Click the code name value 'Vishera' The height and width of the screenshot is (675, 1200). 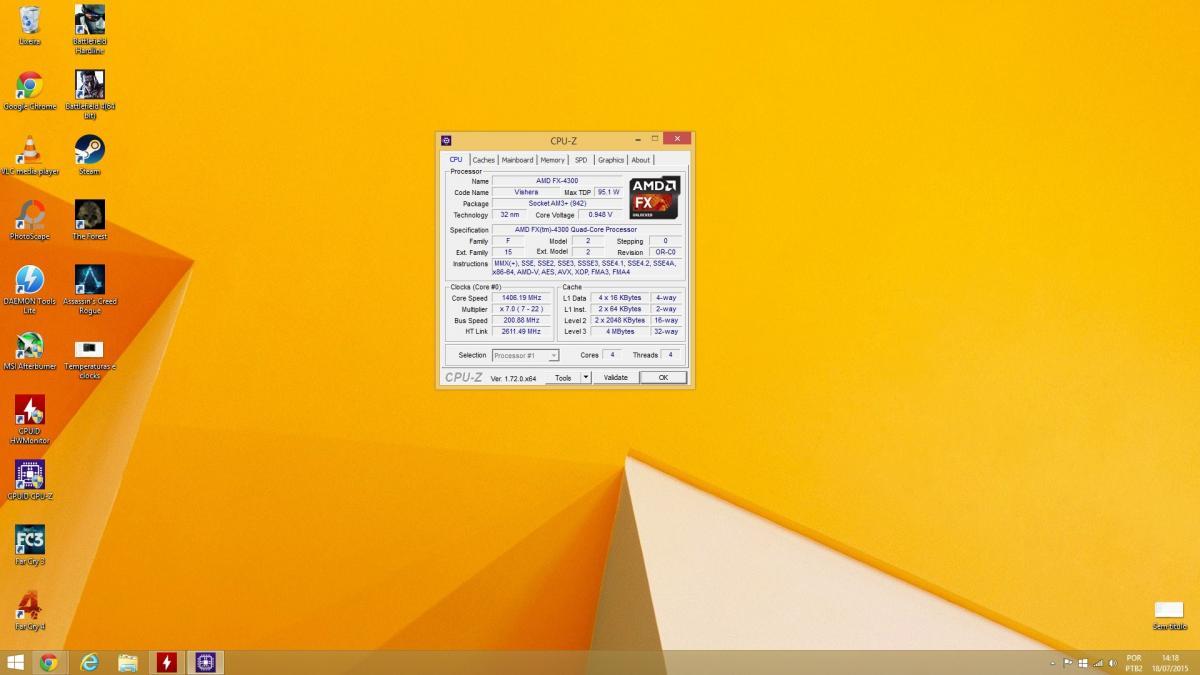[526, 192]
